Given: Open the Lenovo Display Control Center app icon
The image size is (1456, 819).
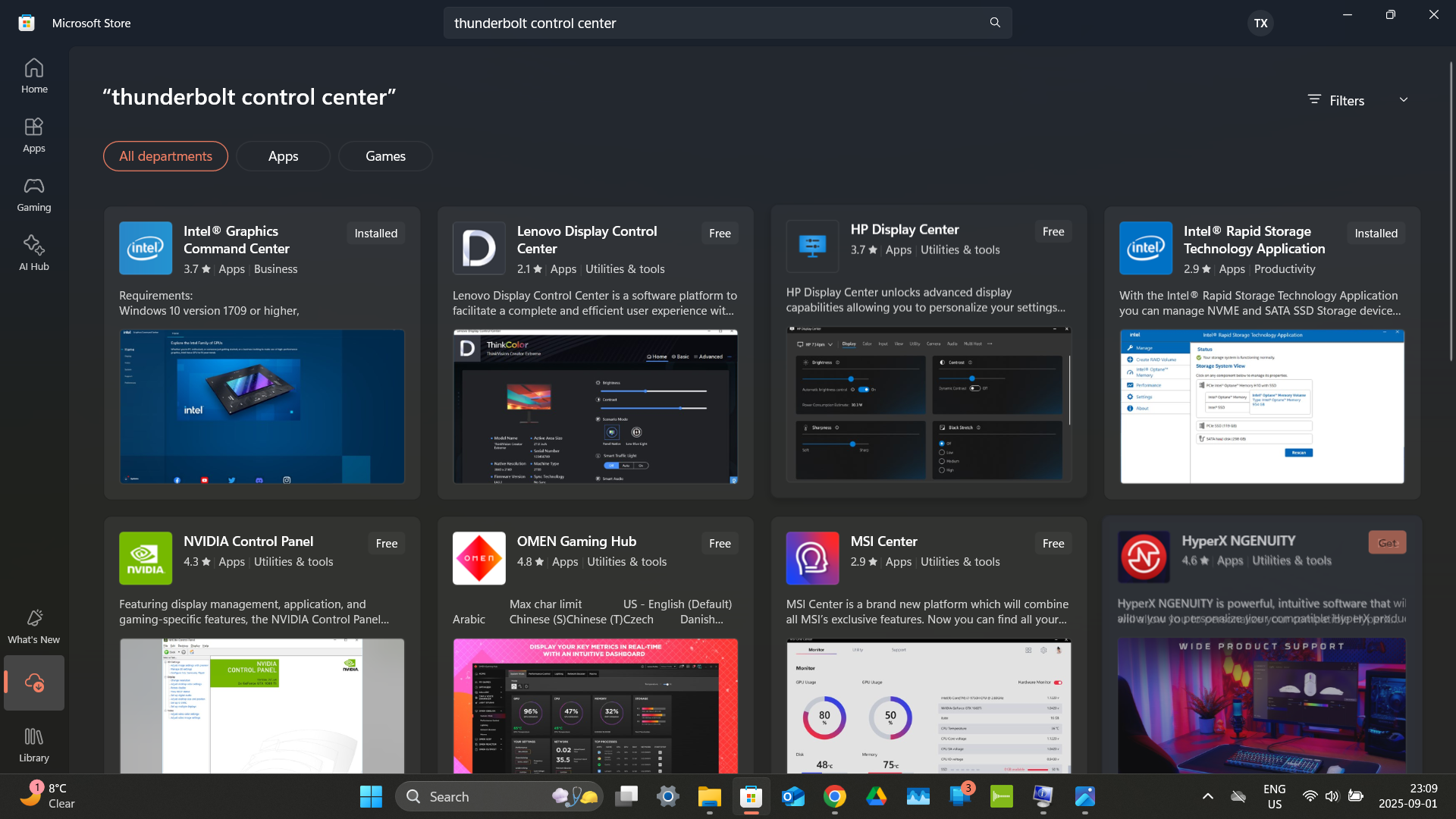Looking at the screenshot, I should click(479, 248).
